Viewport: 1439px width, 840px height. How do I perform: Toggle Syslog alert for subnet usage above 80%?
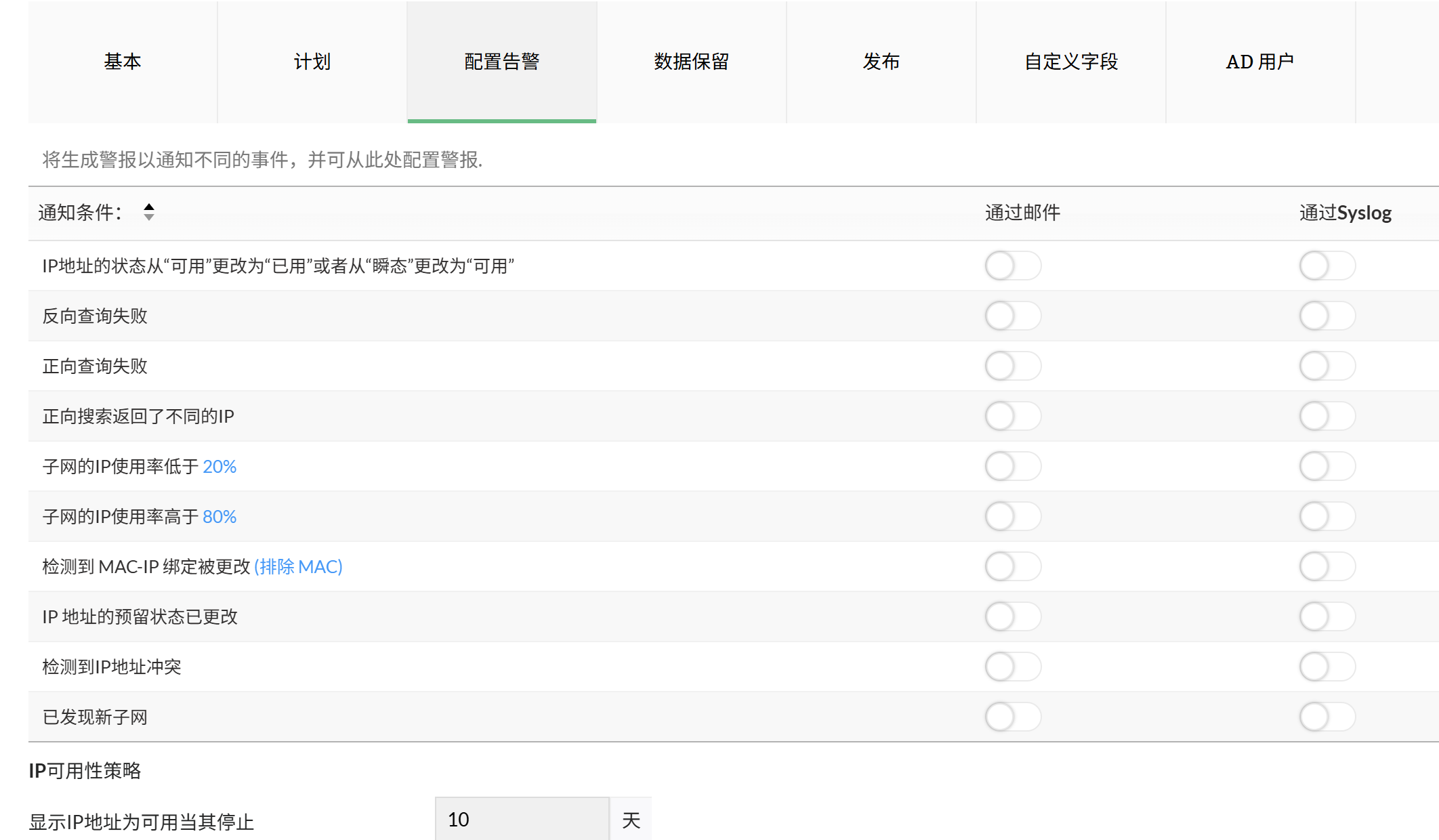(x=1327, y=516)
